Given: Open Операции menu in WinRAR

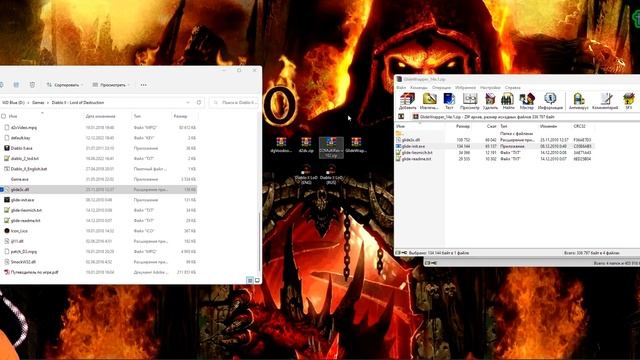Looking at the screenshot, I should click(x=441, y=87).
